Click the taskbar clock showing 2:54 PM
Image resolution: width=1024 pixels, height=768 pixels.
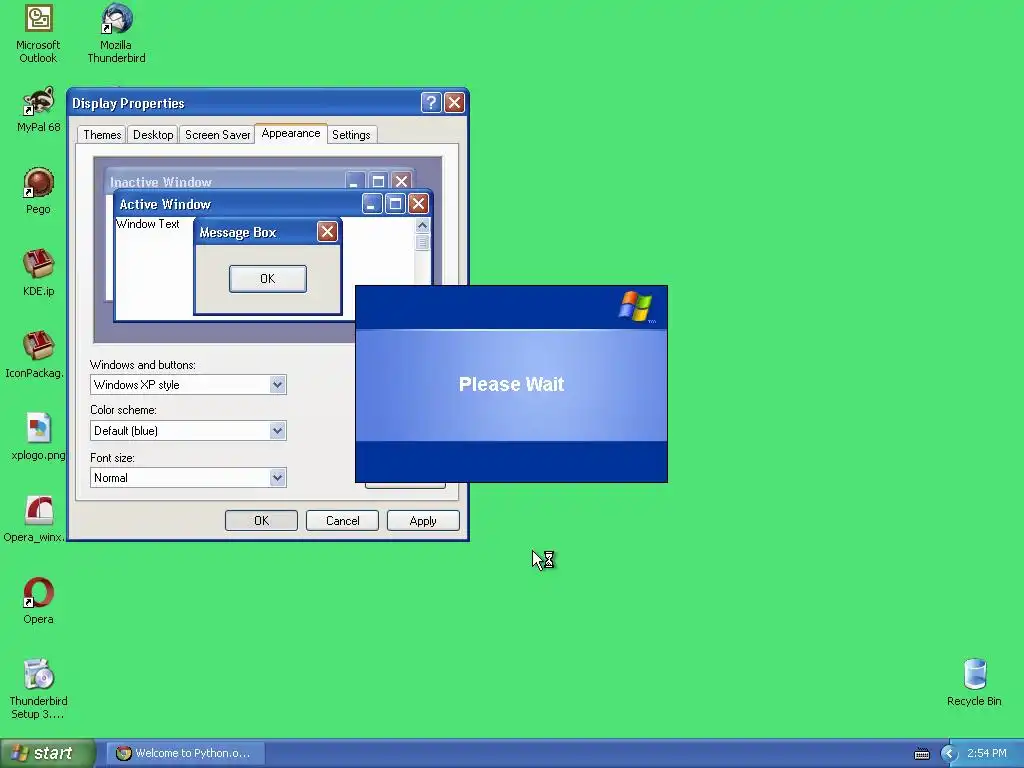(987, 753)
